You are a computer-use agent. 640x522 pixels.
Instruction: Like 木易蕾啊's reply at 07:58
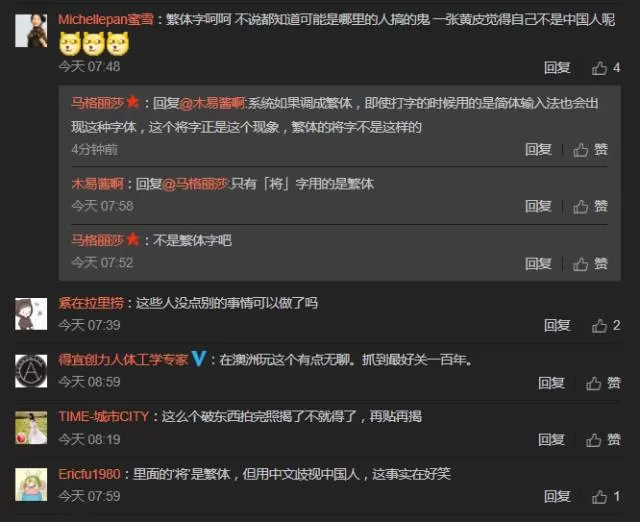coord(590,207)
